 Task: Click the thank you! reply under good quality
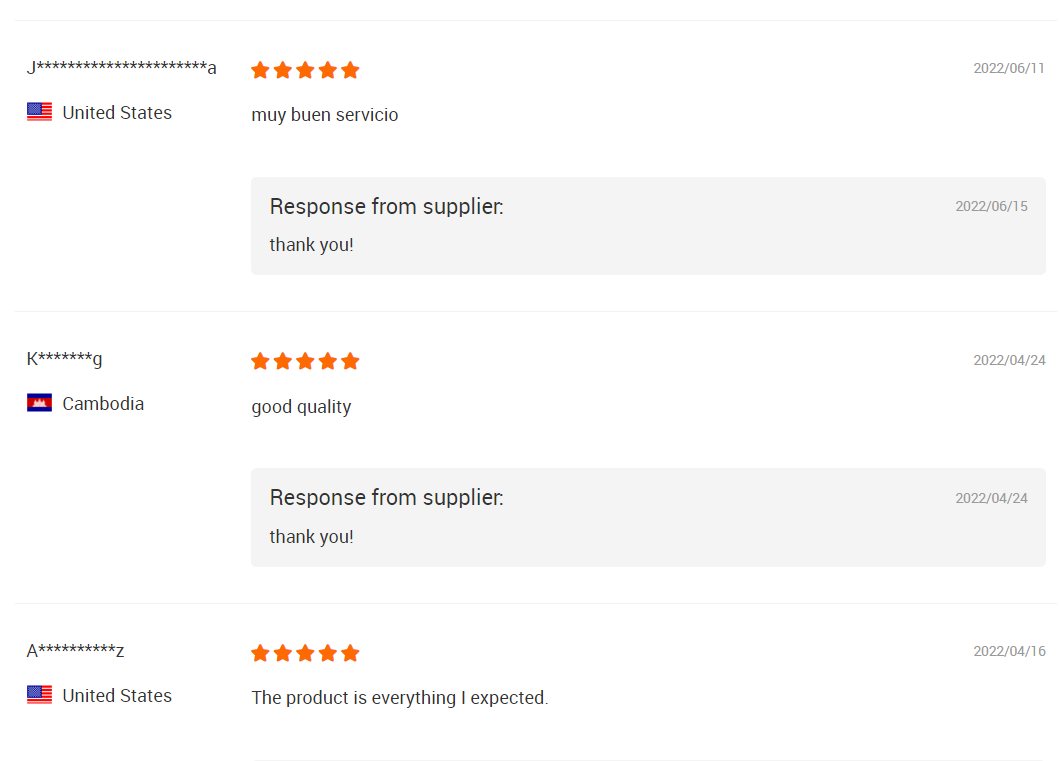point(311,537)
